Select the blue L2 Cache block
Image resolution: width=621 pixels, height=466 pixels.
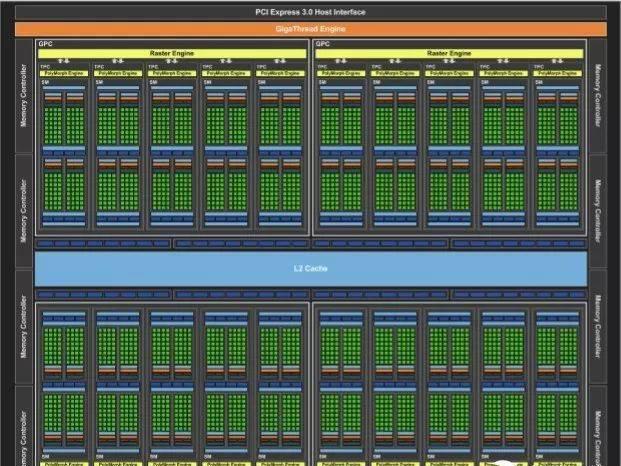coord(311,268)
